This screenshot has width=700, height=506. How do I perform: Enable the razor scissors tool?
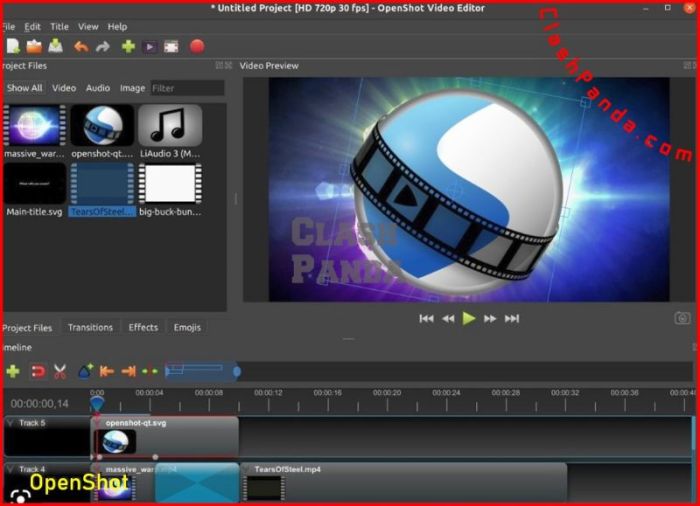pos(60,371)
